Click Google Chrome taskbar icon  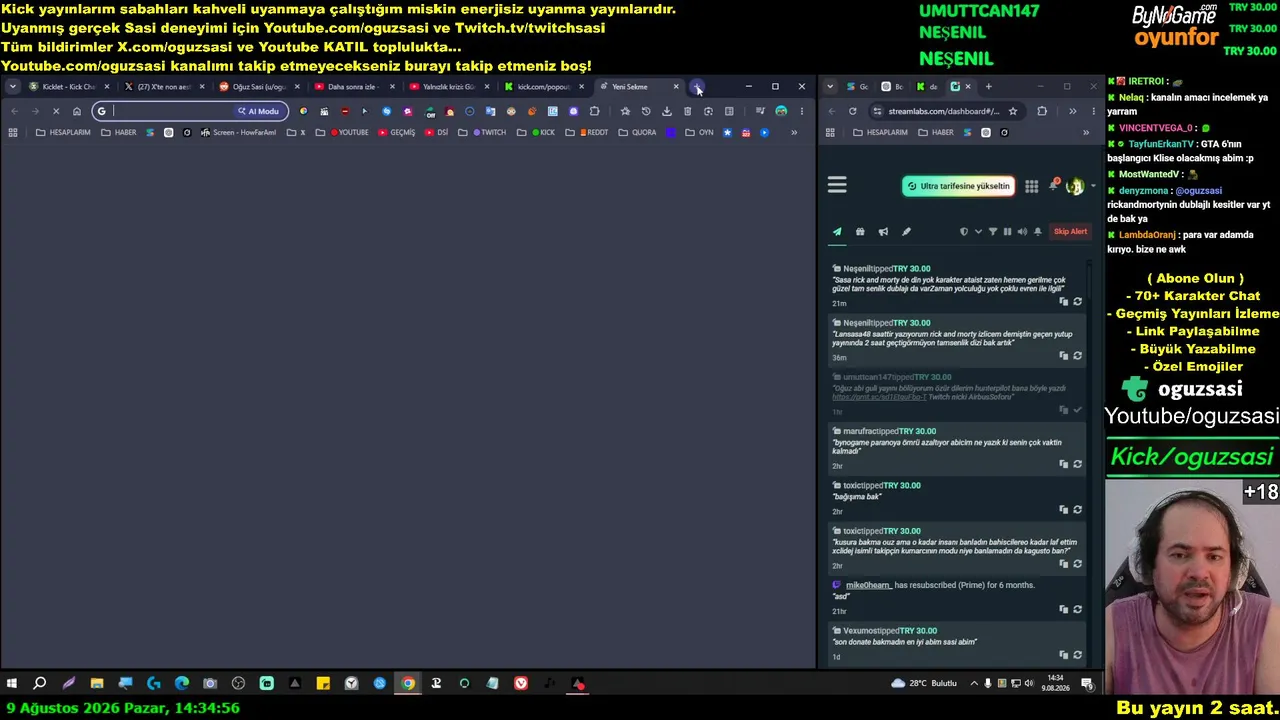pos(408,684)
